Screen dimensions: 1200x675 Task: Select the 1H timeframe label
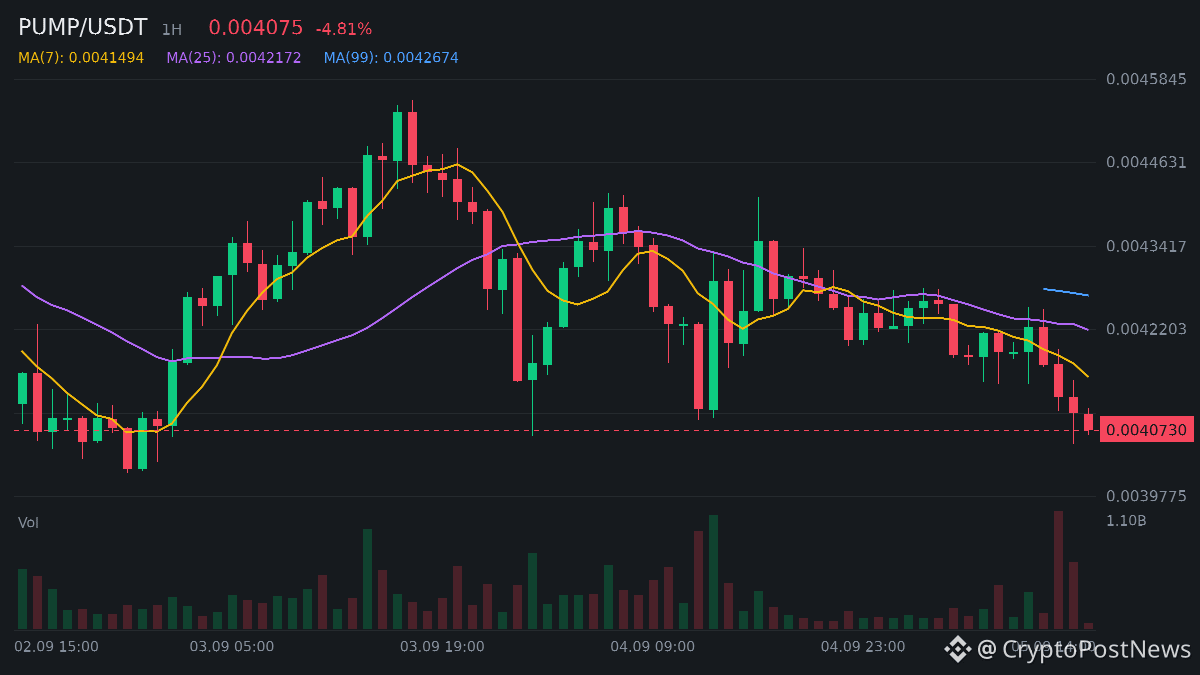pos(172,30)
